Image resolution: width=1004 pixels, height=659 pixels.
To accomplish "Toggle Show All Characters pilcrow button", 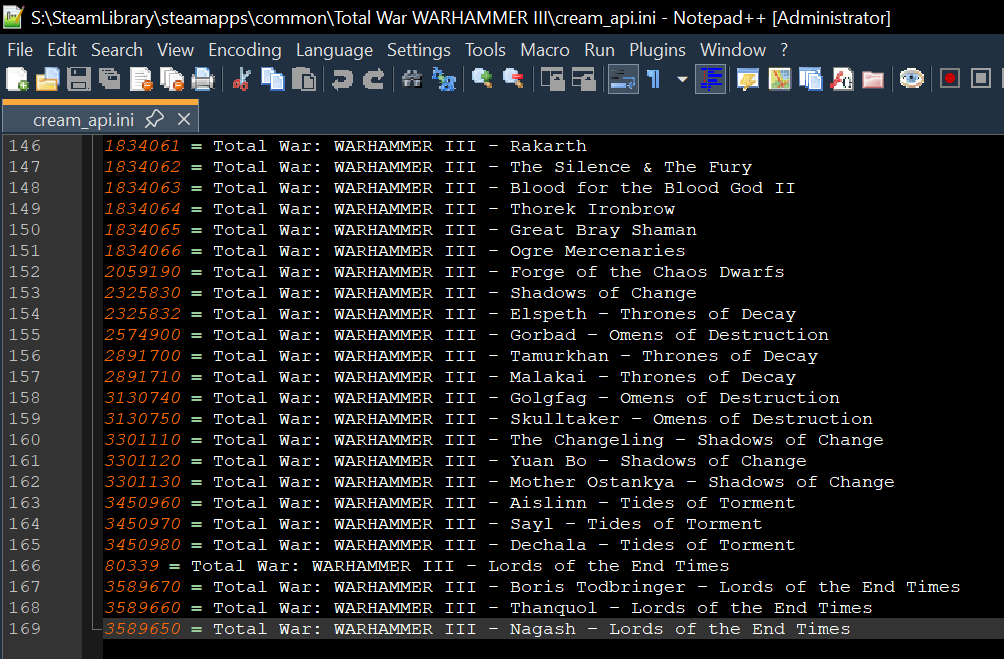I will 654,79.
